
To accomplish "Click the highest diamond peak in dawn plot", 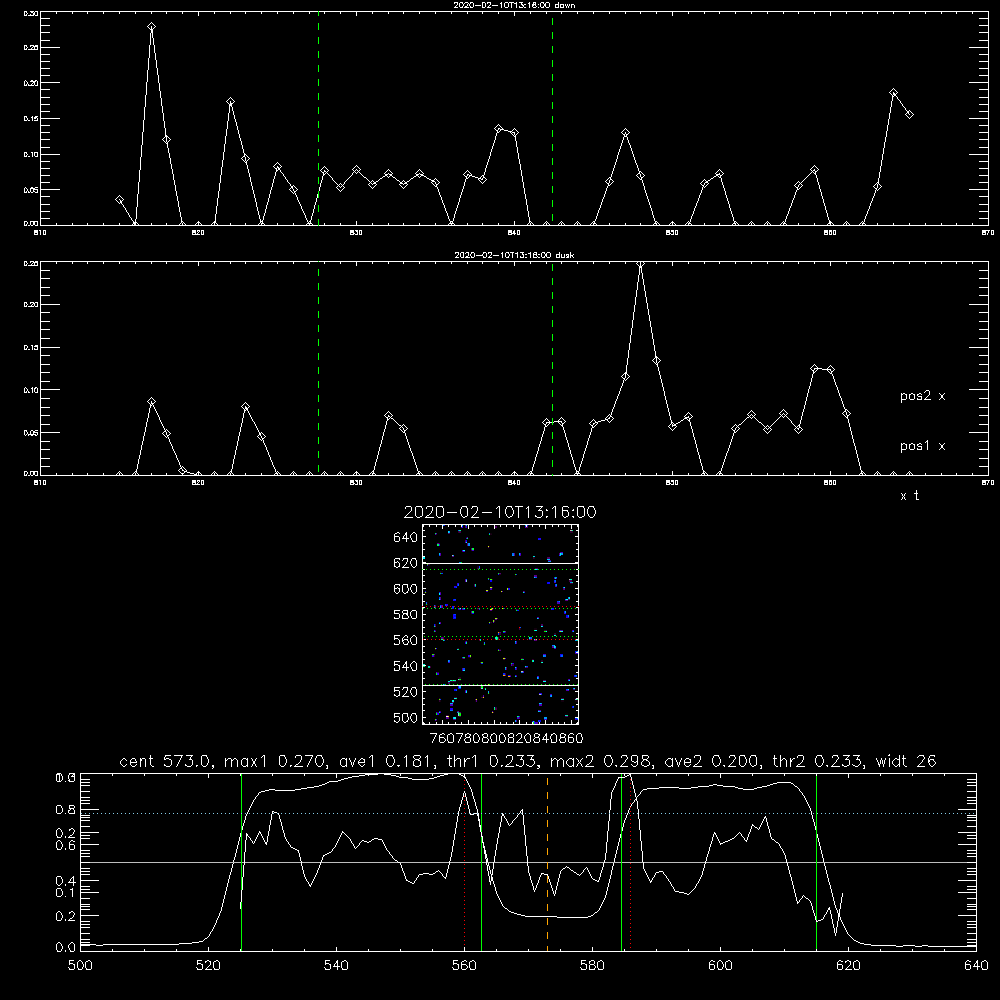I will (x=151, y=27).
